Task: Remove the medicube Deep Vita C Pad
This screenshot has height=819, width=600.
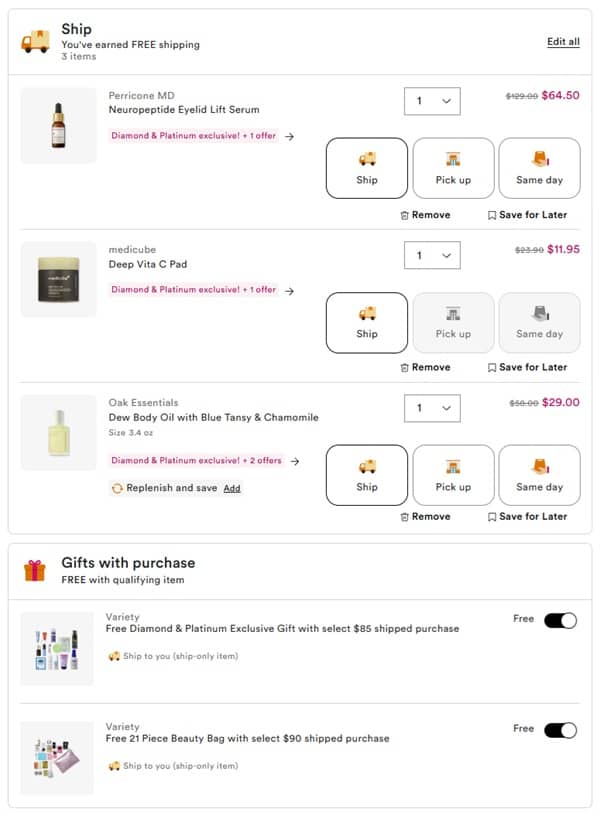Action: tap(425, 367)
